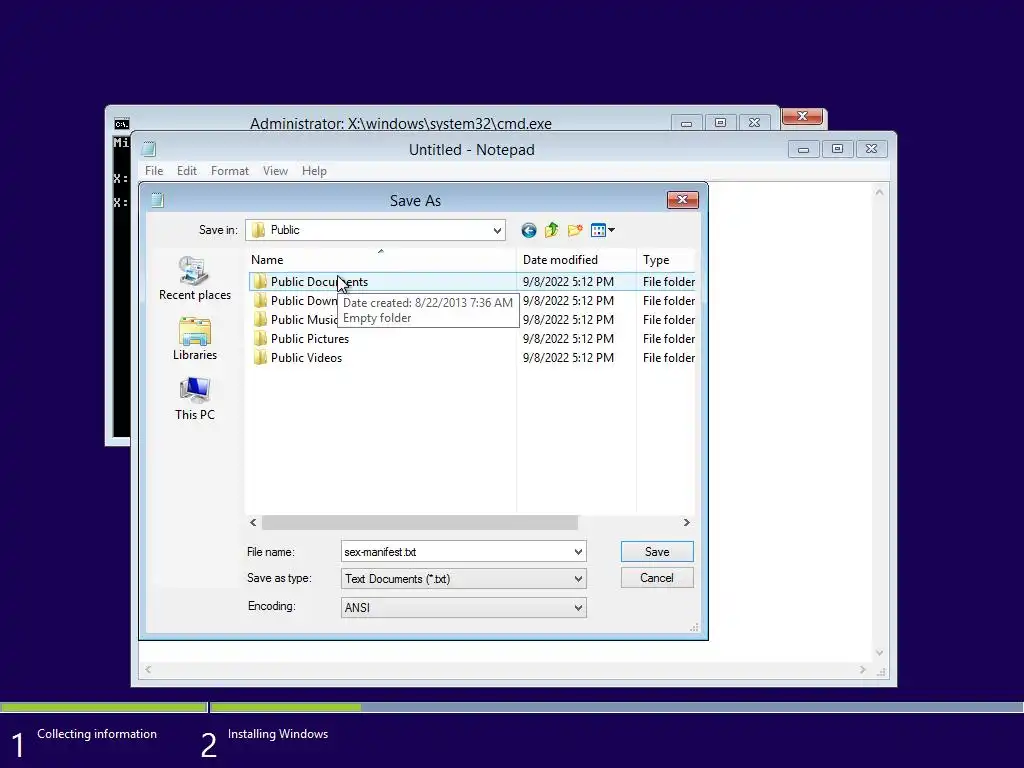Click the Save button
Screen dimensions: 1024x768
click(x=657, y=552)
